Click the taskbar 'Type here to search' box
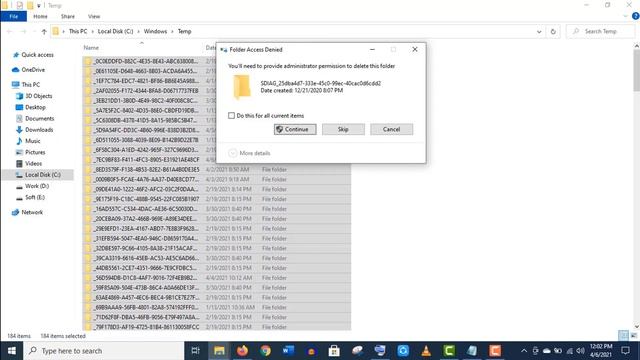 (x=104, y=351)
